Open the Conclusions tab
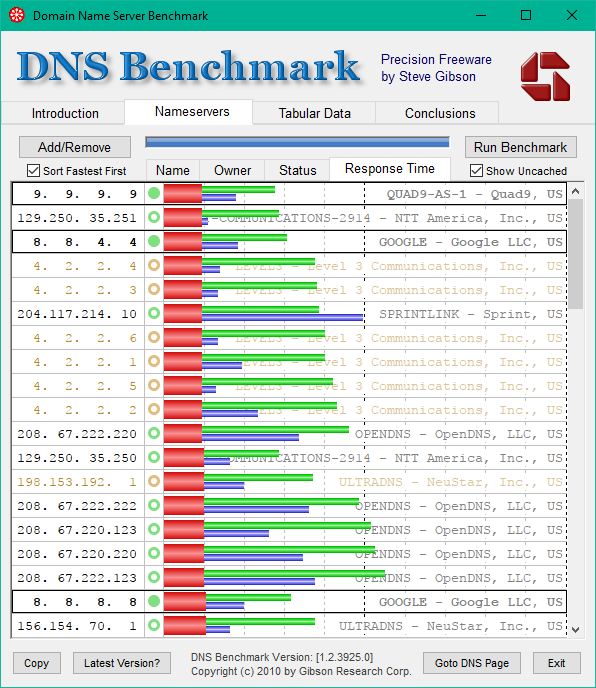 click(x=438, y=113)
